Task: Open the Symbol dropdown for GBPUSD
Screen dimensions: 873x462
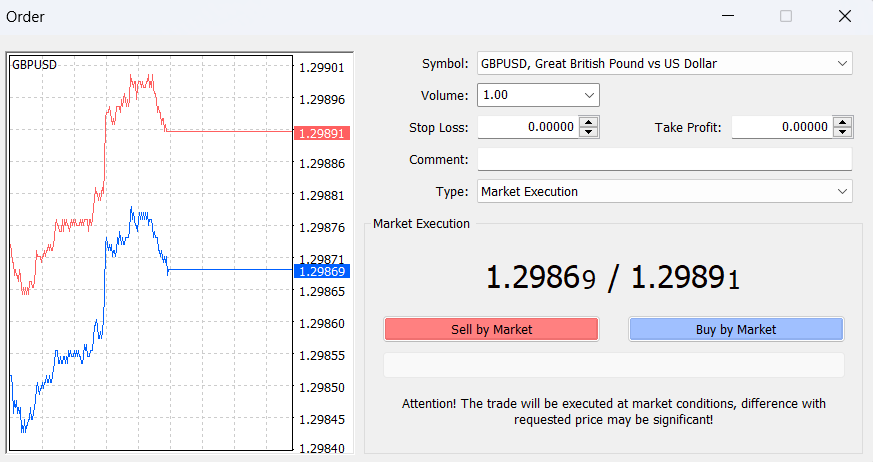Action: click(x=841, y=64)
